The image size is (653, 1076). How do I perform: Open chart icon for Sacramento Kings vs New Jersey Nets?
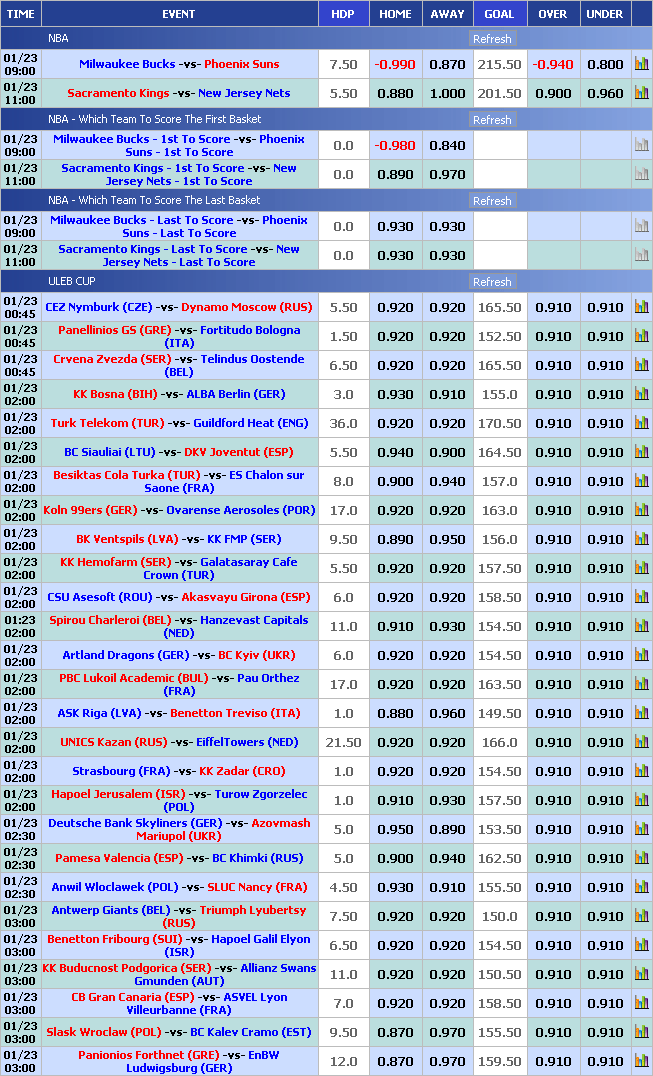pyautogui.click(x=641, y=93)
